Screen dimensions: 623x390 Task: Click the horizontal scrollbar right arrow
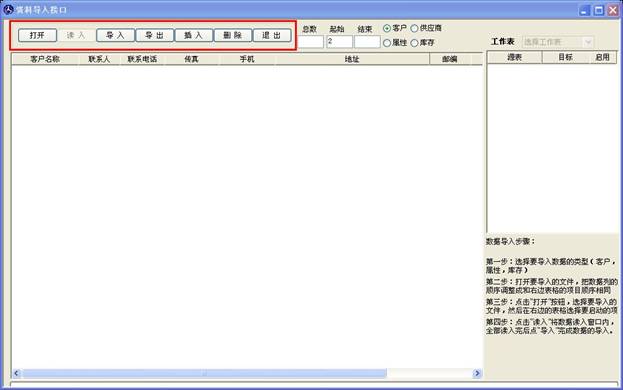coord(477,373)
